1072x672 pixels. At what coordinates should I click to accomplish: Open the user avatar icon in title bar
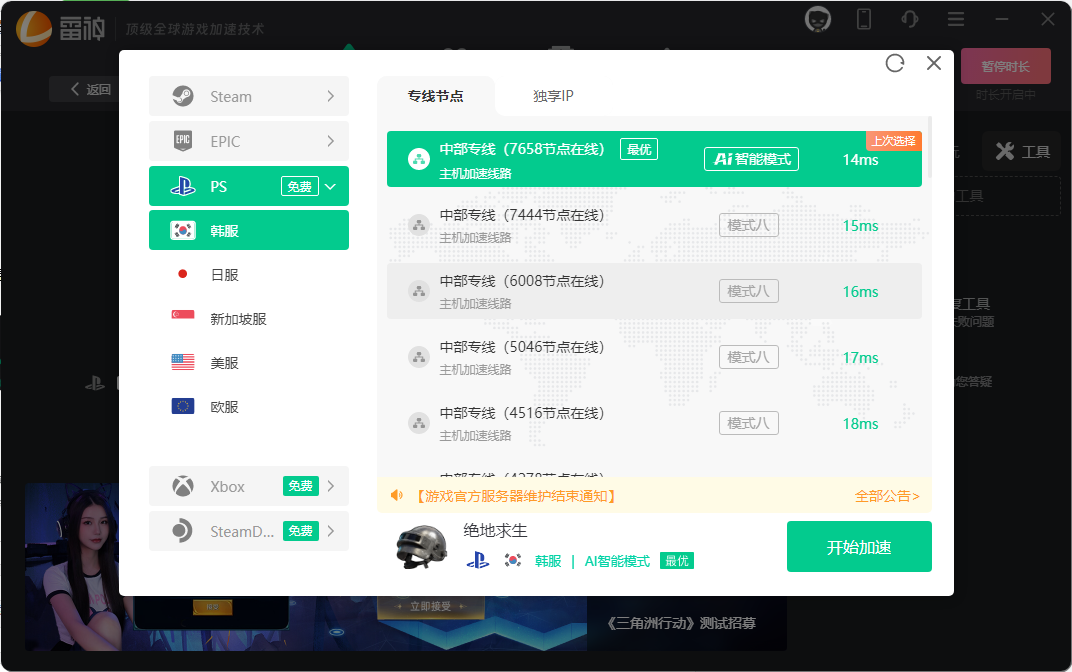click(x=818, y=19)
